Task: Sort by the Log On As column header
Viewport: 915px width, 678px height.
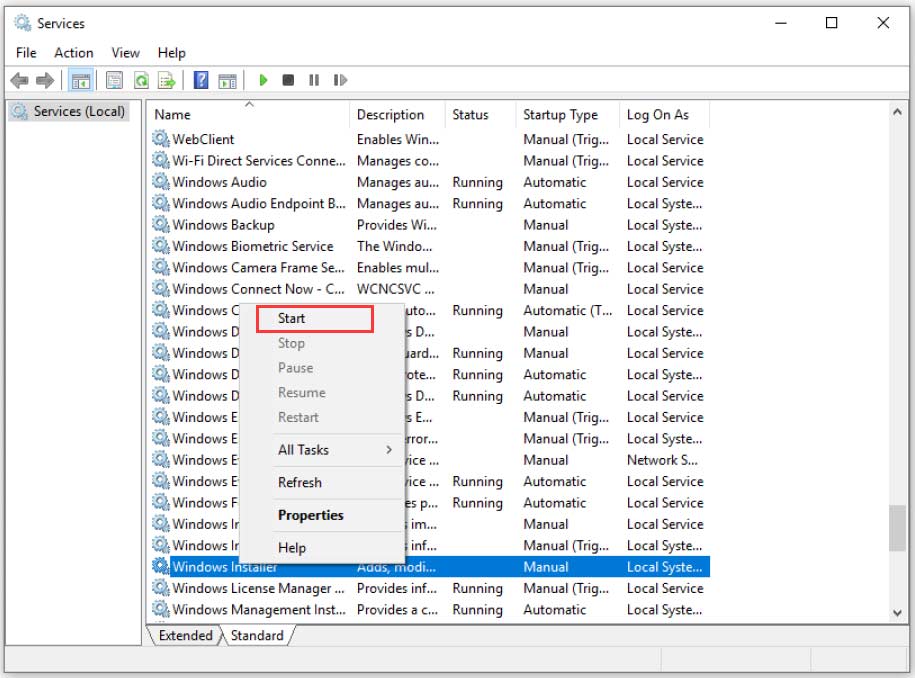Action: tap(665, 114)
